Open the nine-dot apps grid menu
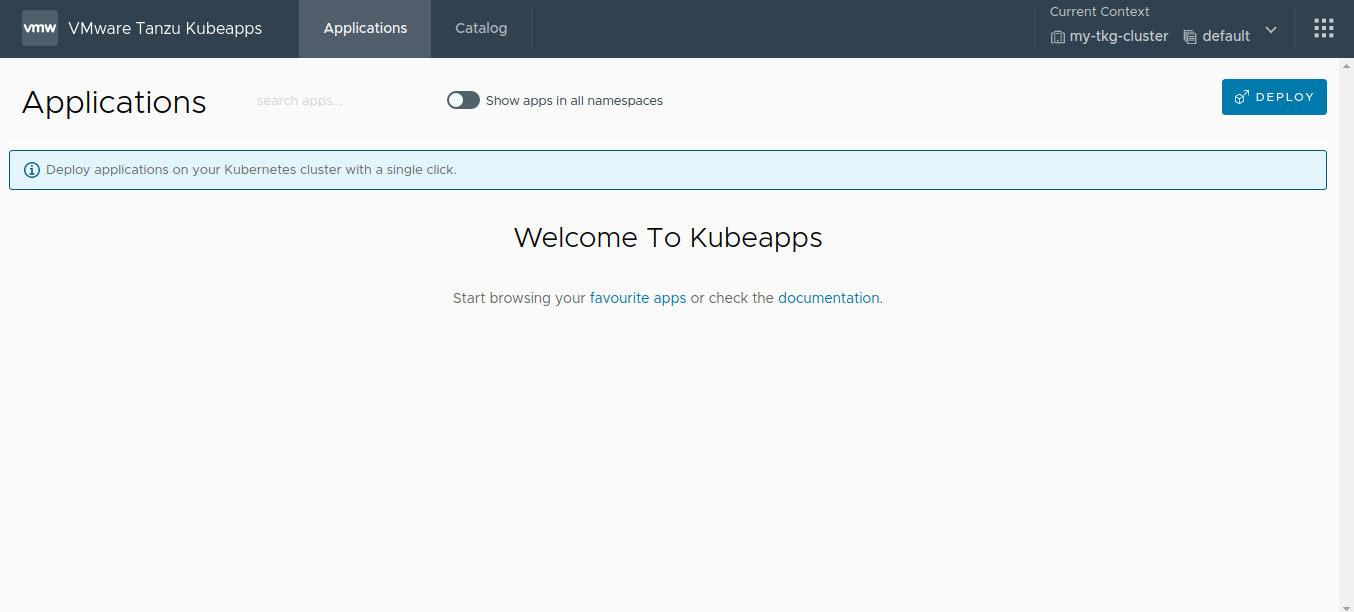The image size is (1354, 612). [1324, 27]
